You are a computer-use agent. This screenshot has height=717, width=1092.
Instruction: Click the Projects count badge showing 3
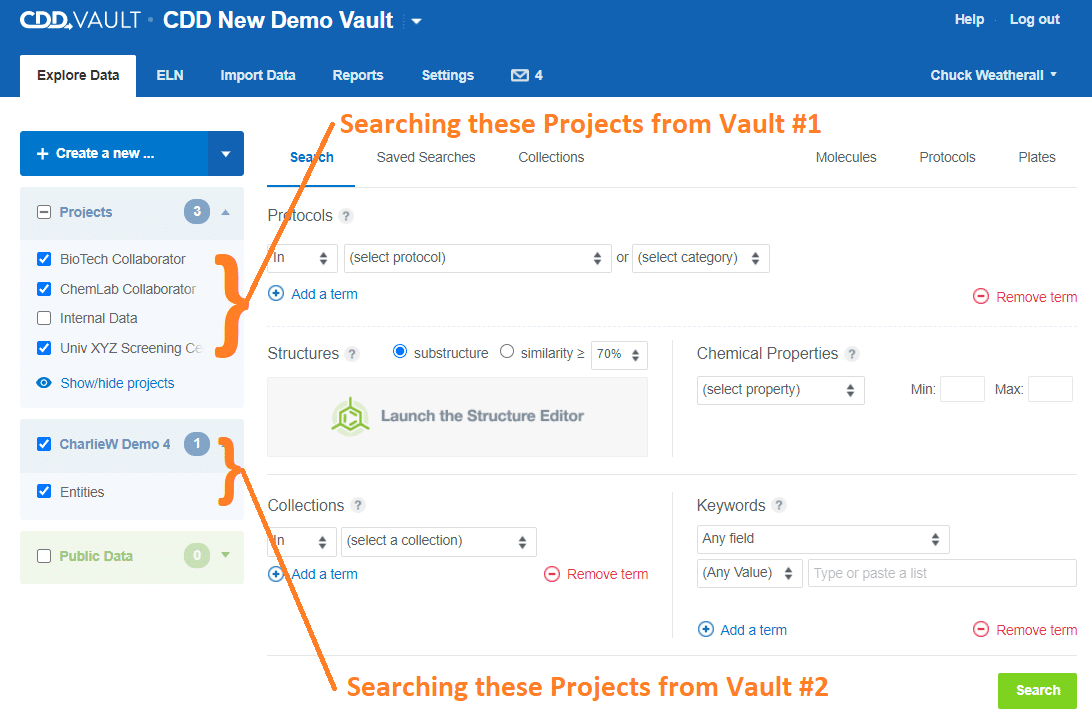[197, 212]
